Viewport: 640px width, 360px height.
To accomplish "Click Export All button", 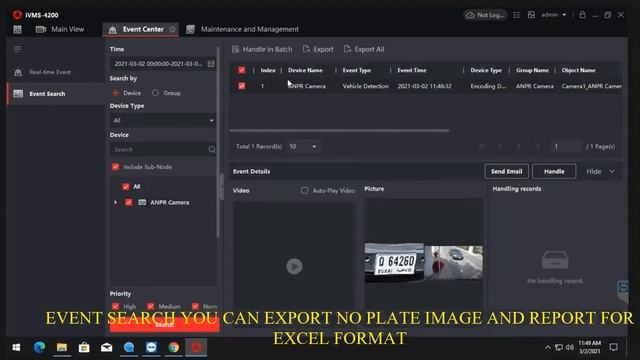I will click(364, 49).
